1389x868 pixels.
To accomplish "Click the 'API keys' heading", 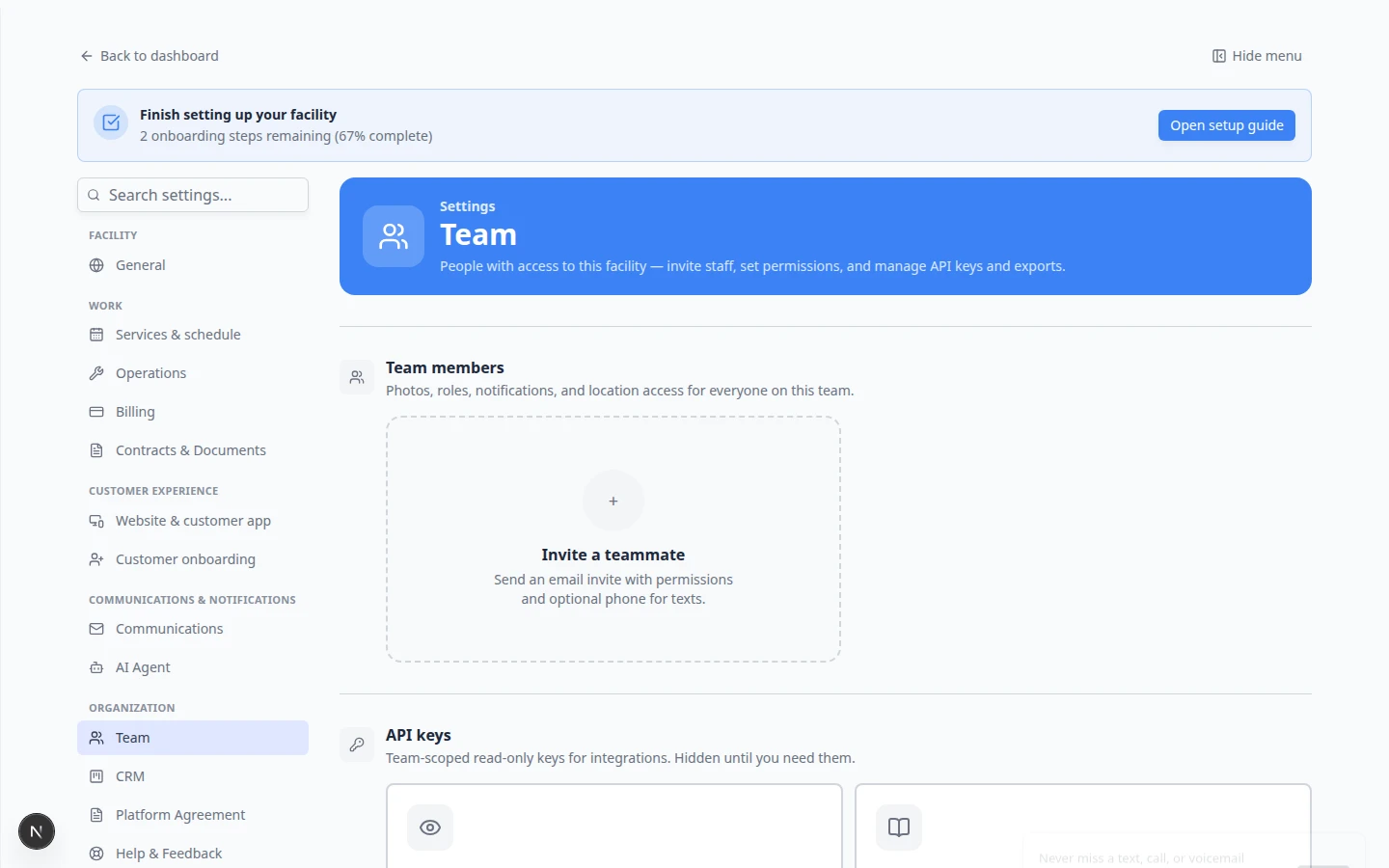I will coord(419,735).
